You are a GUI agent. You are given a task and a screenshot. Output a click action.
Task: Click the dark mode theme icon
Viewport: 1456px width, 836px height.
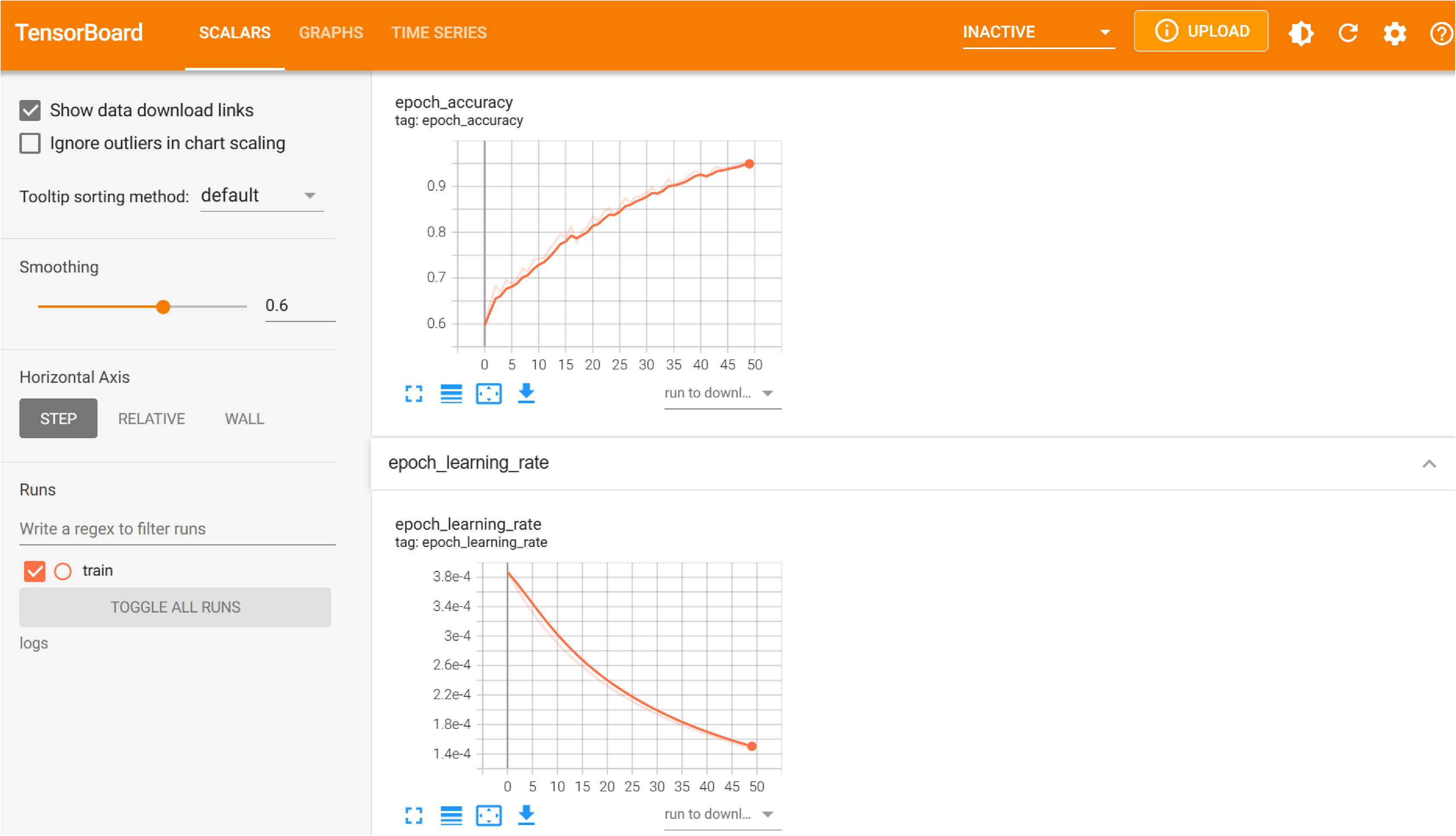pos(1301,33)
